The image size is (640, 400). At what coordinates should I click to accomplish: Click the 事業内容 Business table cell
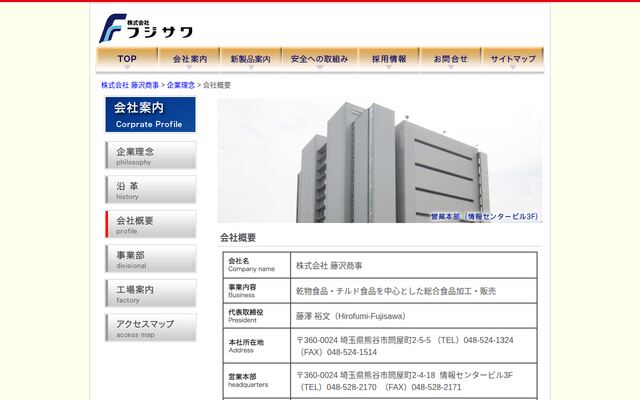(257, 291)
